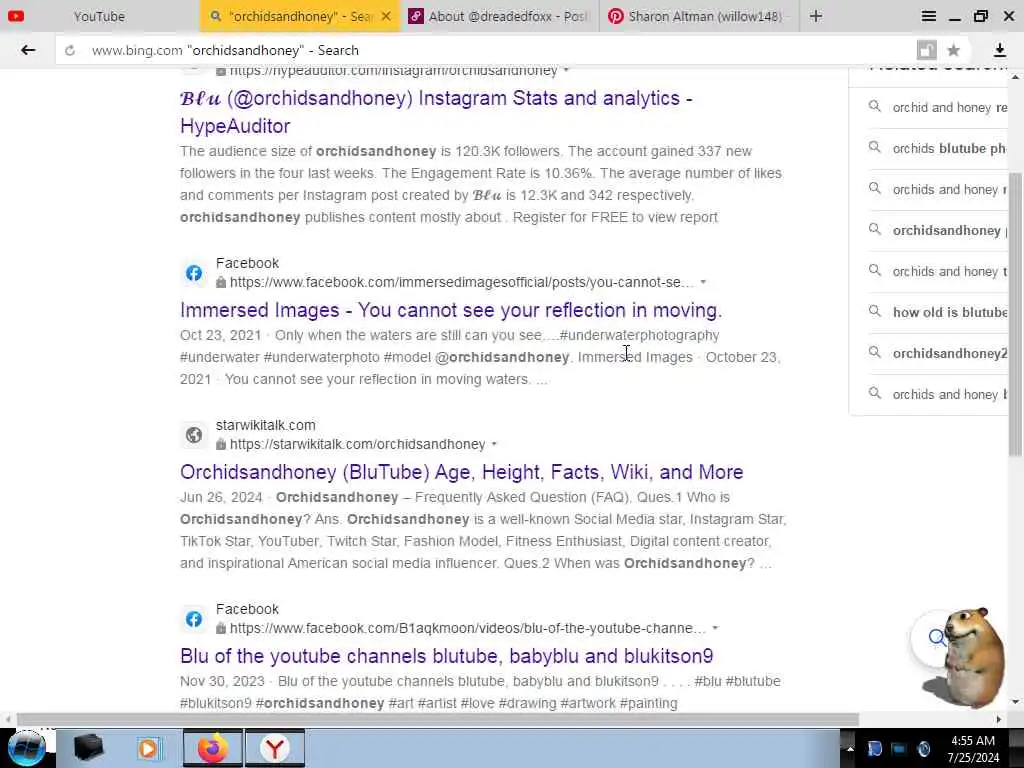Open Orchidsandhoney (BluTube) Age, Height result
The image size is (1024, 768).
(462, 472)
